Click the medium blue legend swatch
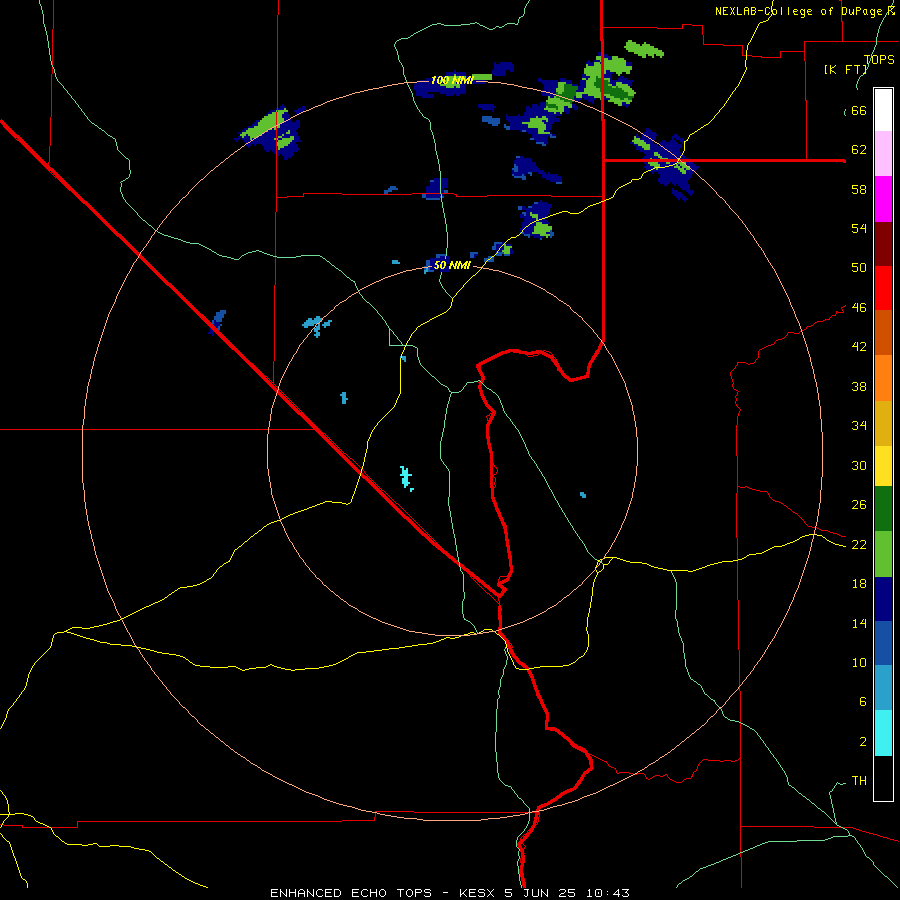This screenshot has height=900, width=900. tap(883, 643)
